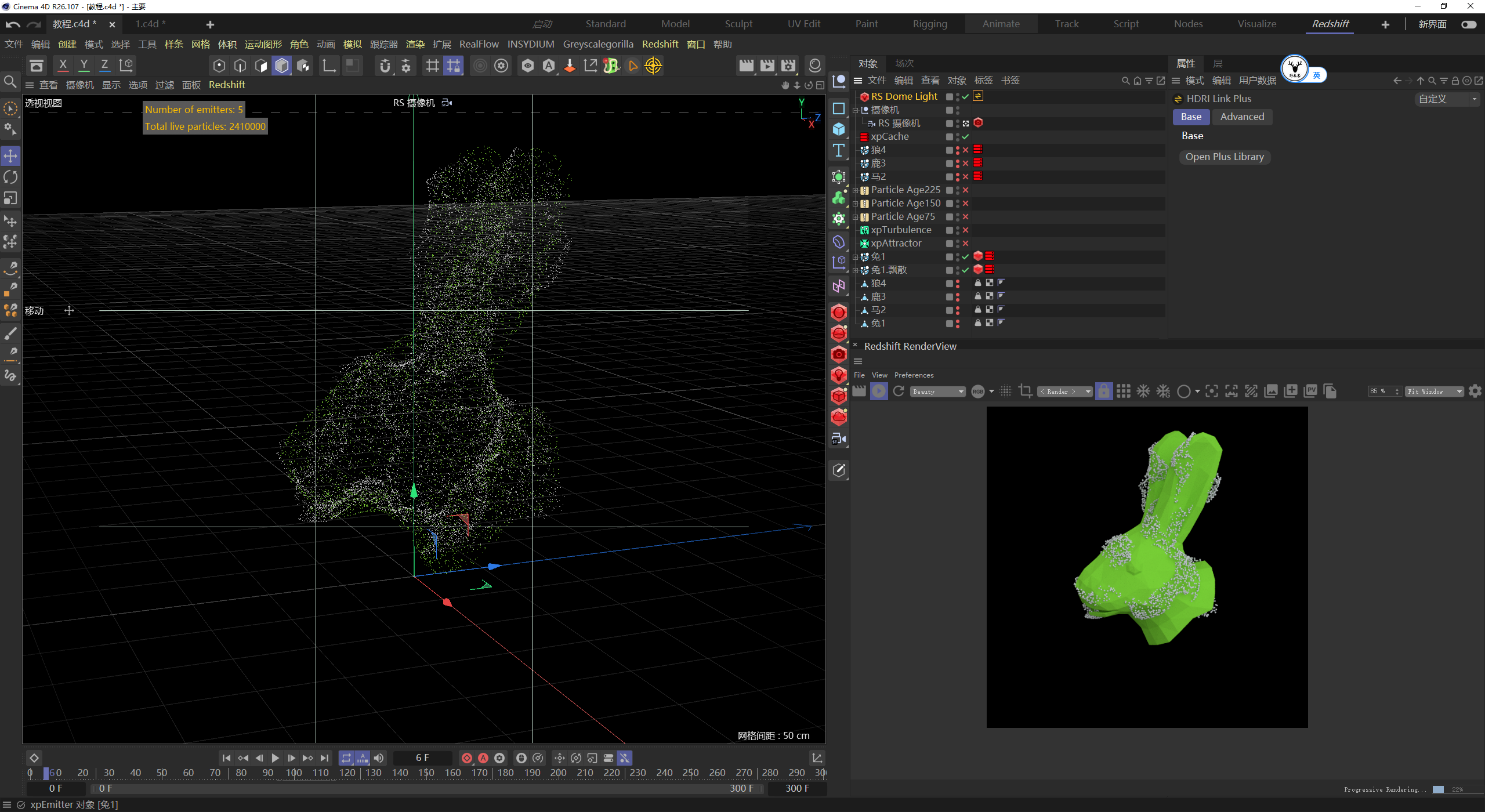The height and width of the screenshot is (812, 1485).
Task: Click the Open Plus Library button
Action: click(1224, 157)
